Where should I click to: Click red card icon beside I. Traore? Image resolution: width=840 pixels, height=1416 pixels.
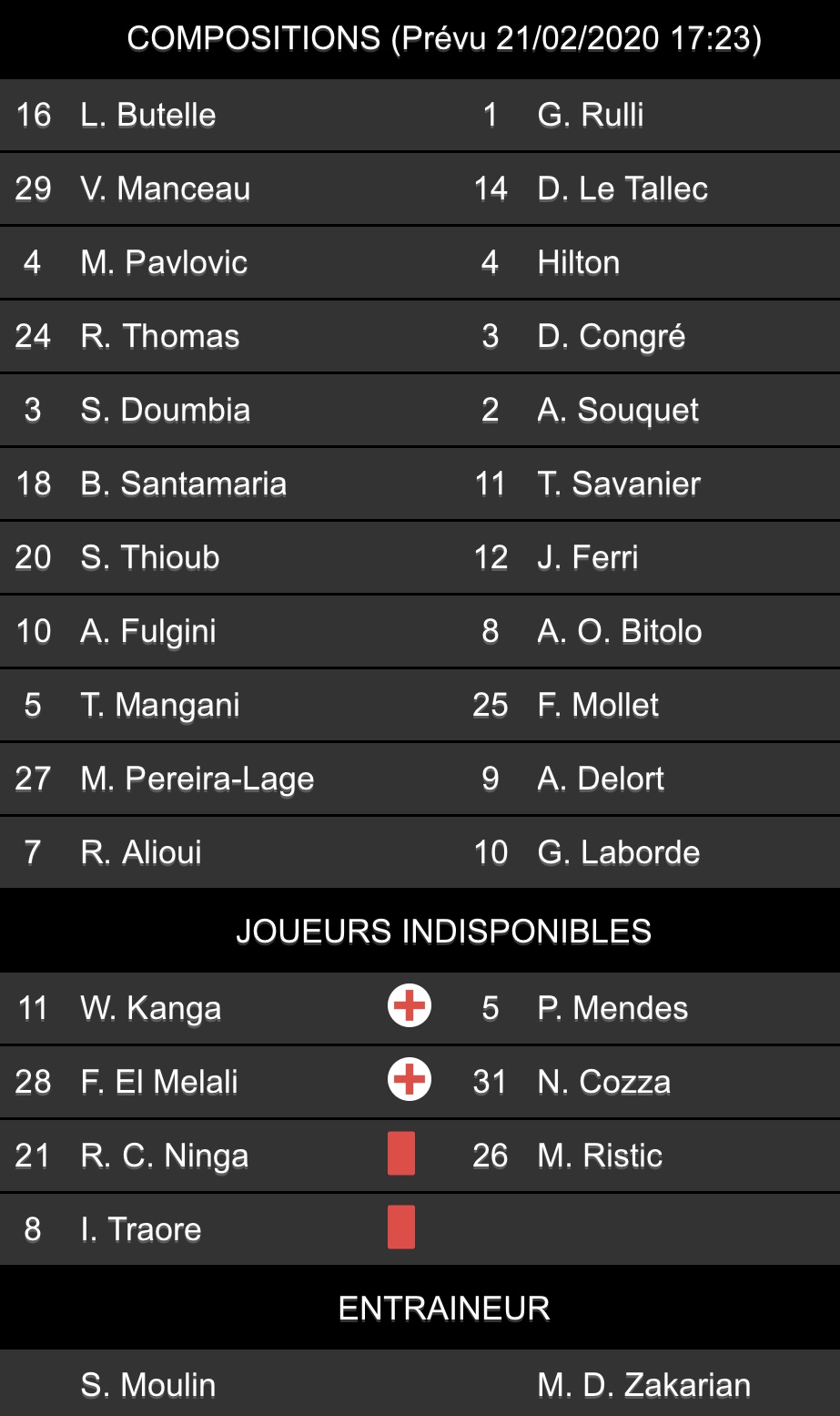(x=401, y=1228)
